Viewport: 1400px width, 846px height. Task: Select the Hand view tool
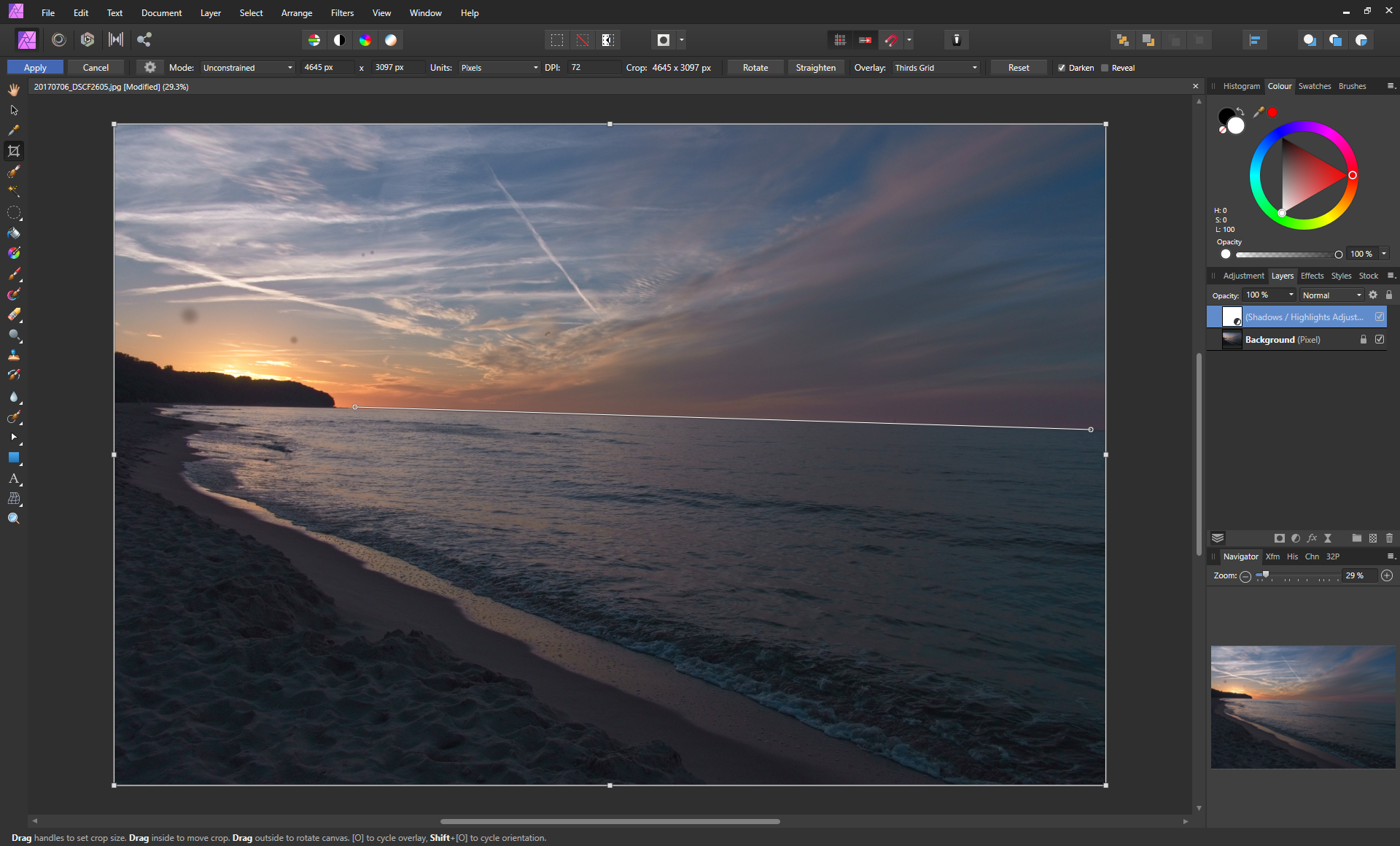14,90
